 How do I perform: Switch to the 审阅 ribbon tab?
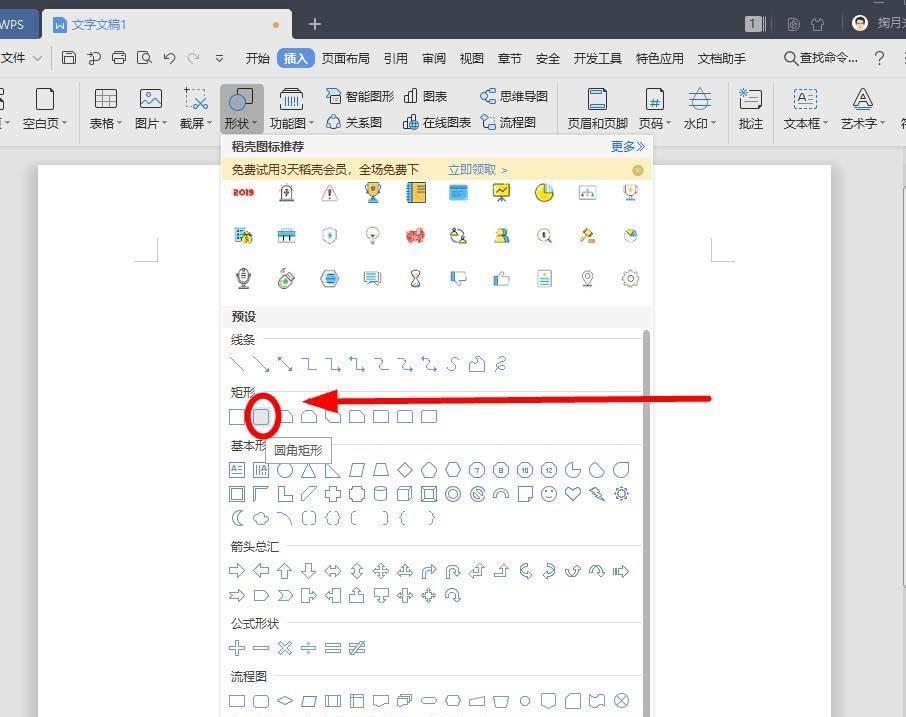click(x=433, y=58)
